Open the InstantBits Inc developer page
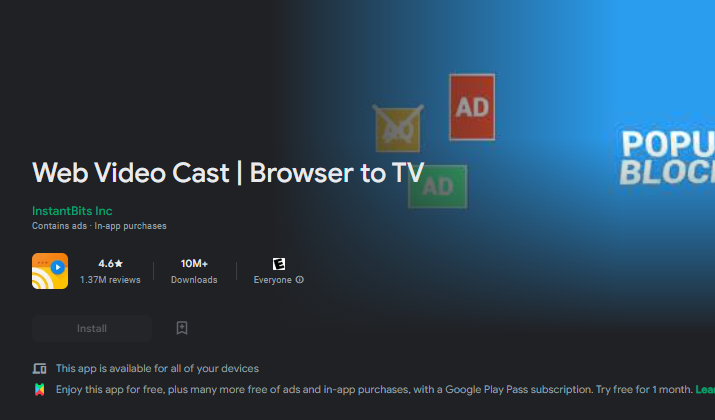Screen dimensions: 715x420 tap(72, 211)
